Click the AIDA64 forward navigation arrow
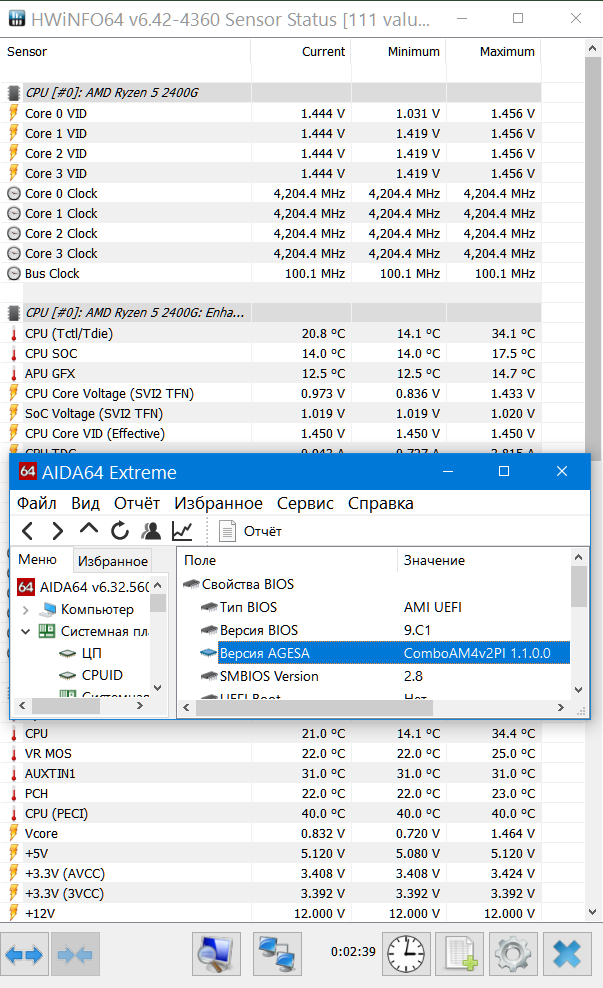The height and width of the screenshot is (988, 603). click(58, 531)
